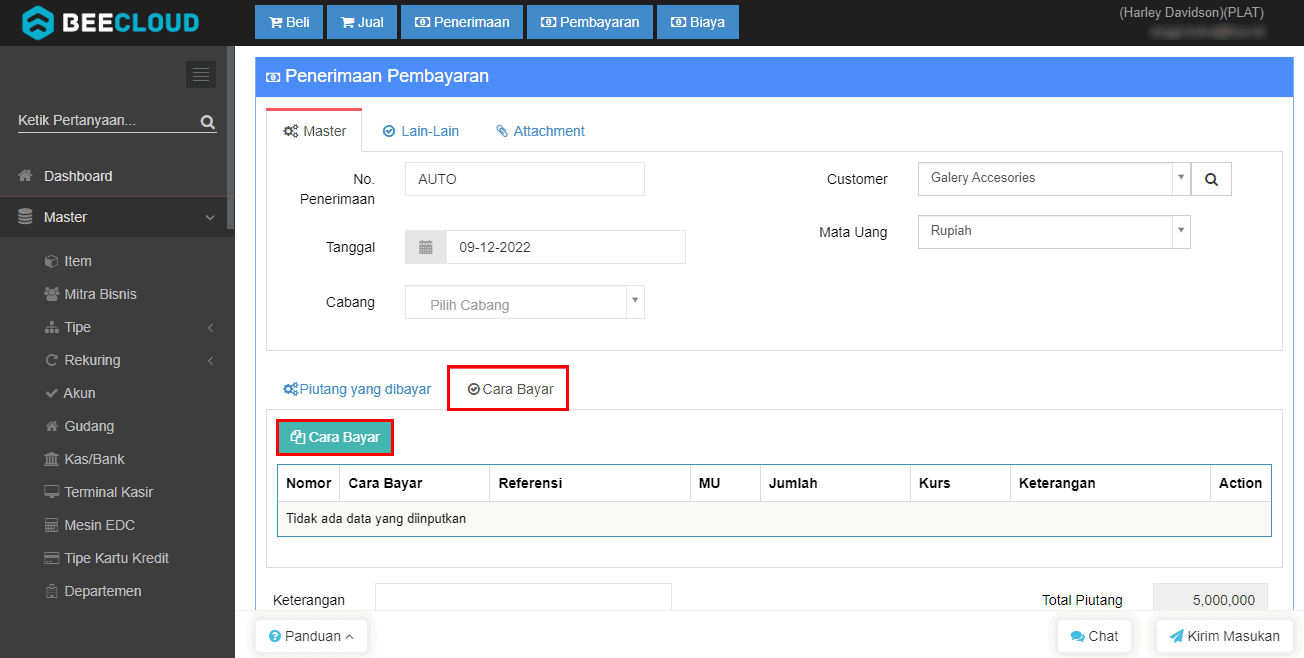This screenshot has height=658, width=1304.
Task: Switch to Piutang yang dibayar tab
Action: [x=357, y=389]
